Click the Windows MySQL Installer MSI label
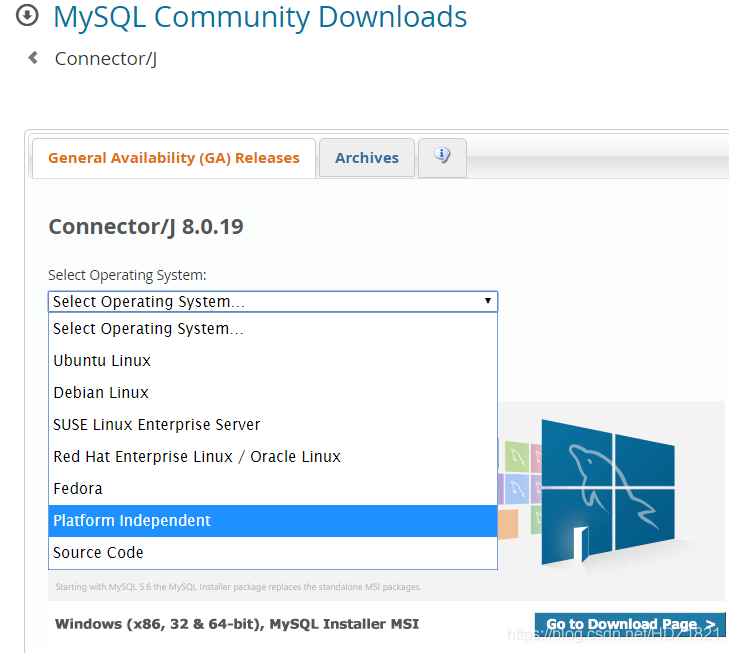Viewport: 729px width, 653px height. [237, 624]
